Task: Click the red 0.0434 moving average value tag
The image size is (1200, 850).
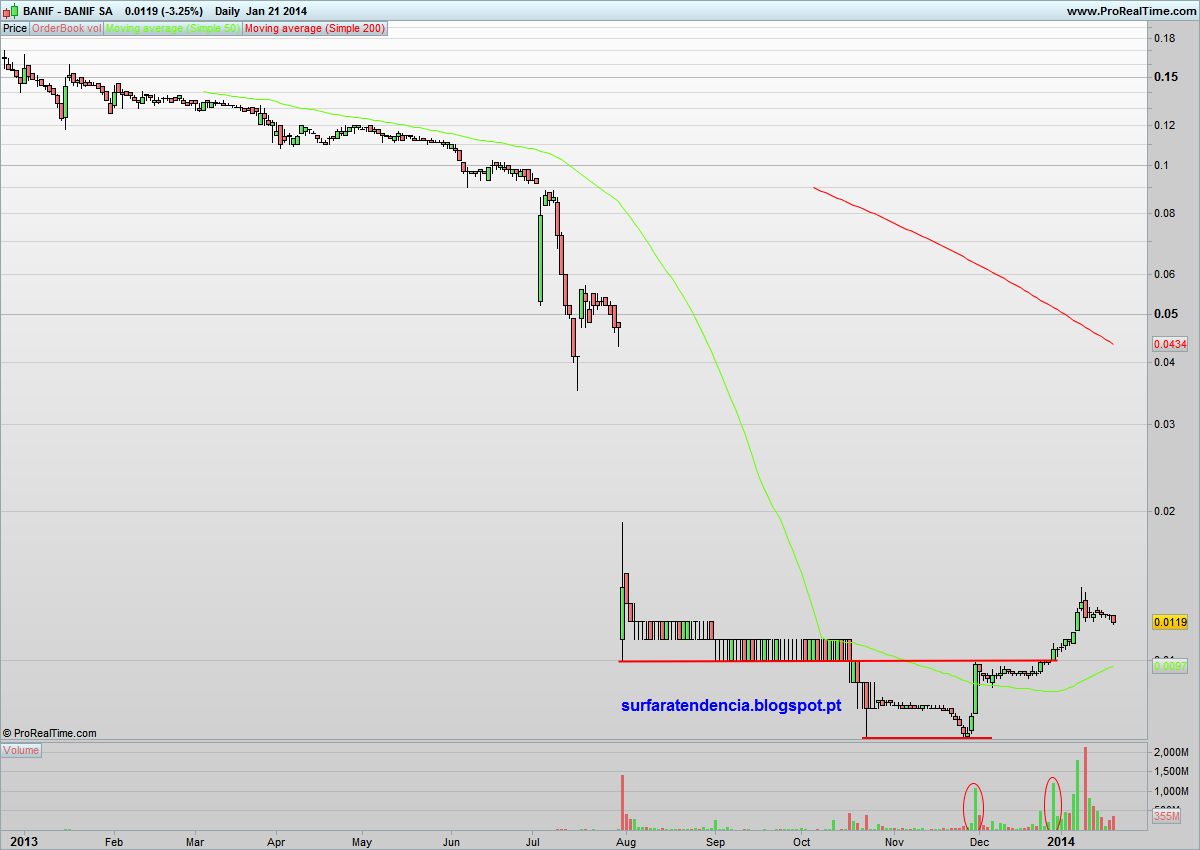Action: pyautogui.click(x=1170, y=343)
